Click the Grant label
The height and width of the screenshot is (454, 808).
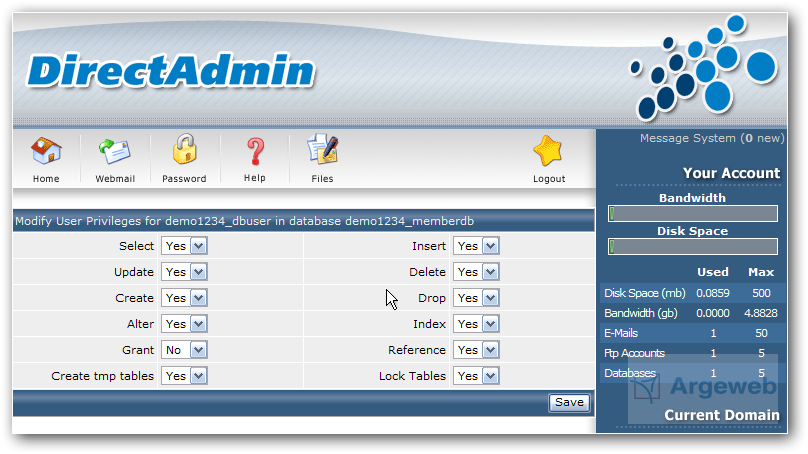(138, 350)
